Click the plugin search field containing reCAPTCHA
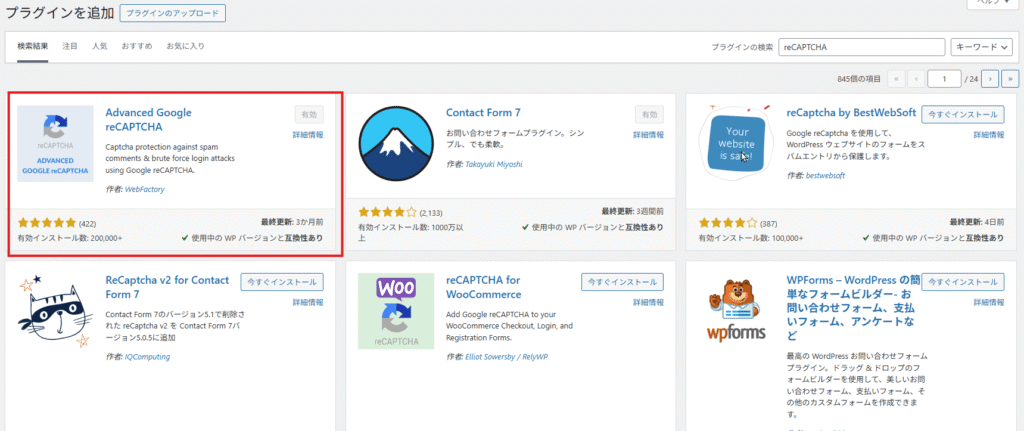This screenshot has width=1024, height=431. pos(862,47)
